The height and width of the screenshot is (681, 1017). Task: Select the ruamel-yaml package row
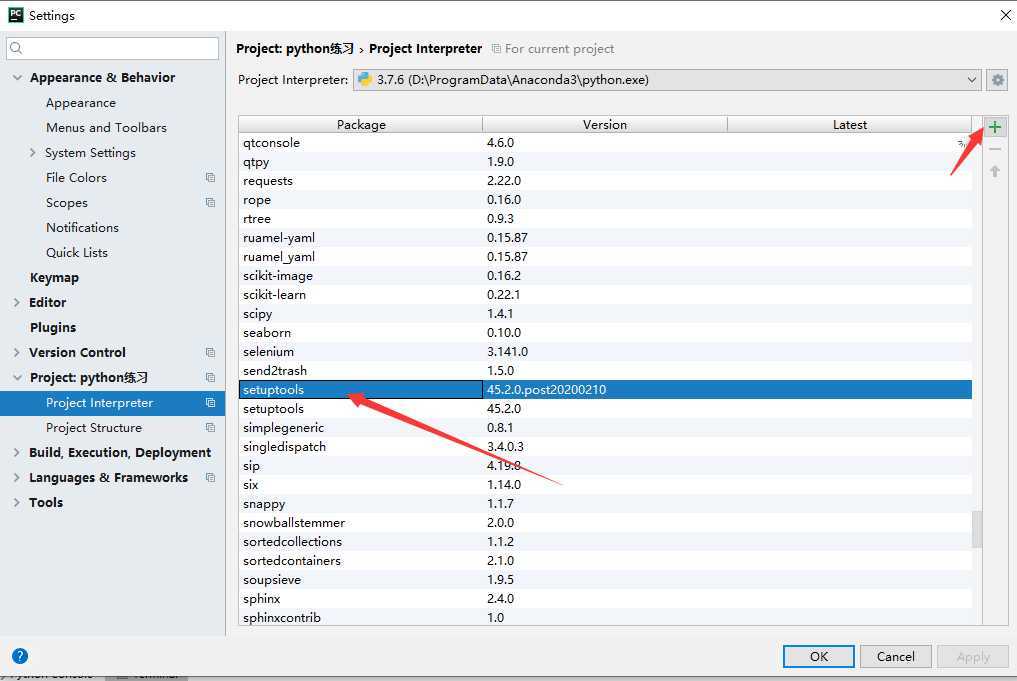[605, 238]
